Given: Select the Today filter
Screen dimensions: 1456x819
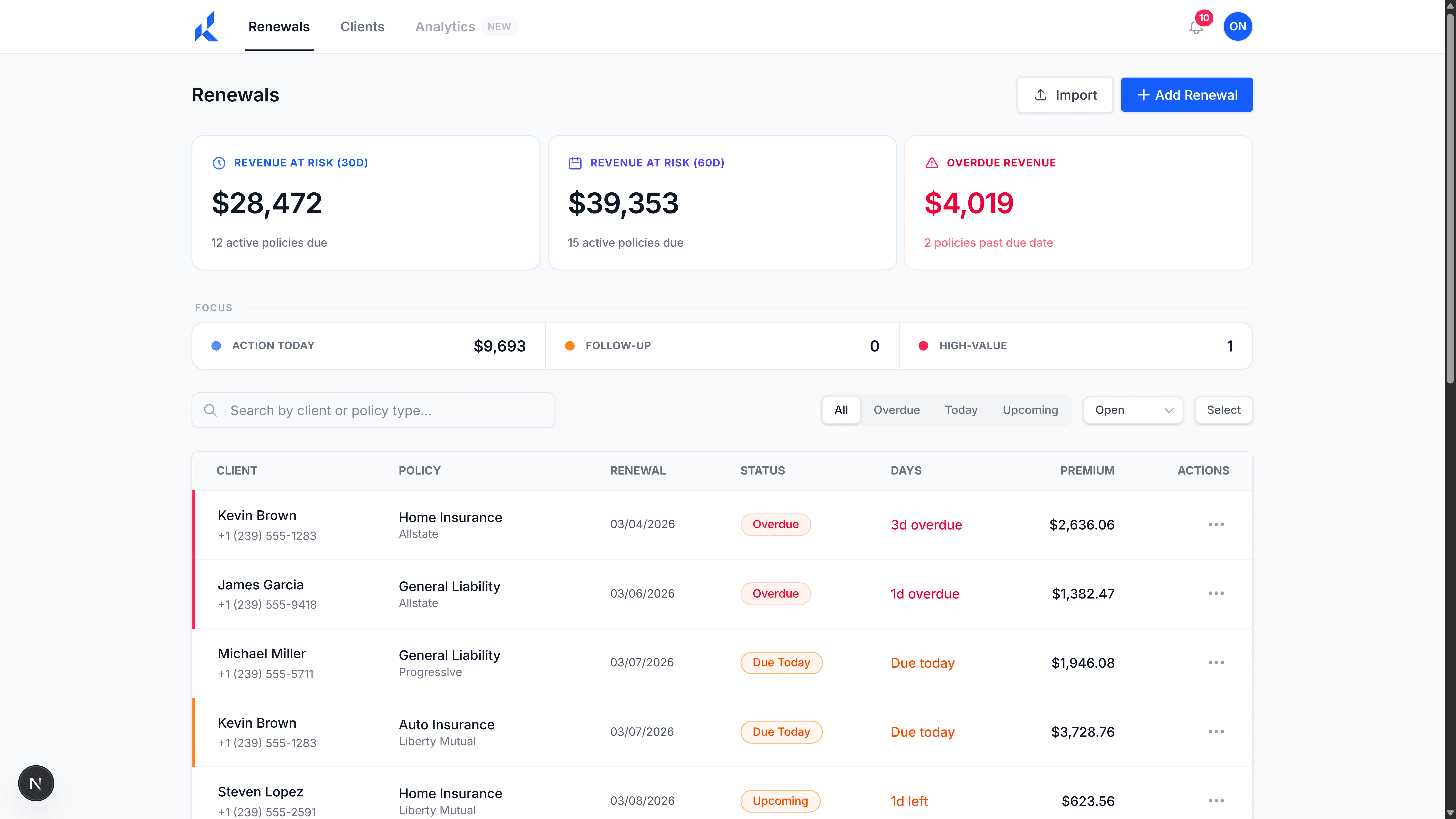Looking at the screenshot, I should click(x=961, y=410).
